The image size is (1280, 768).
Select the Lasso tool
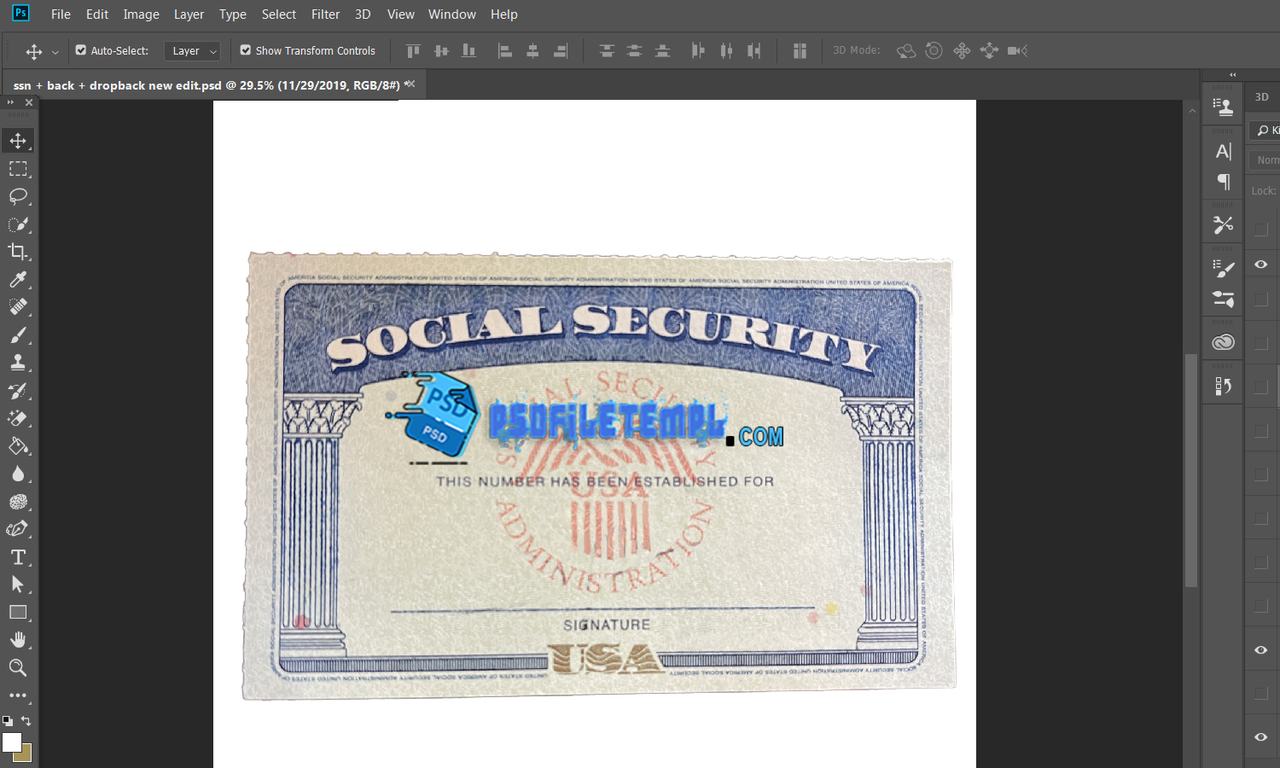pyautogui.click(x=18, y=196)
